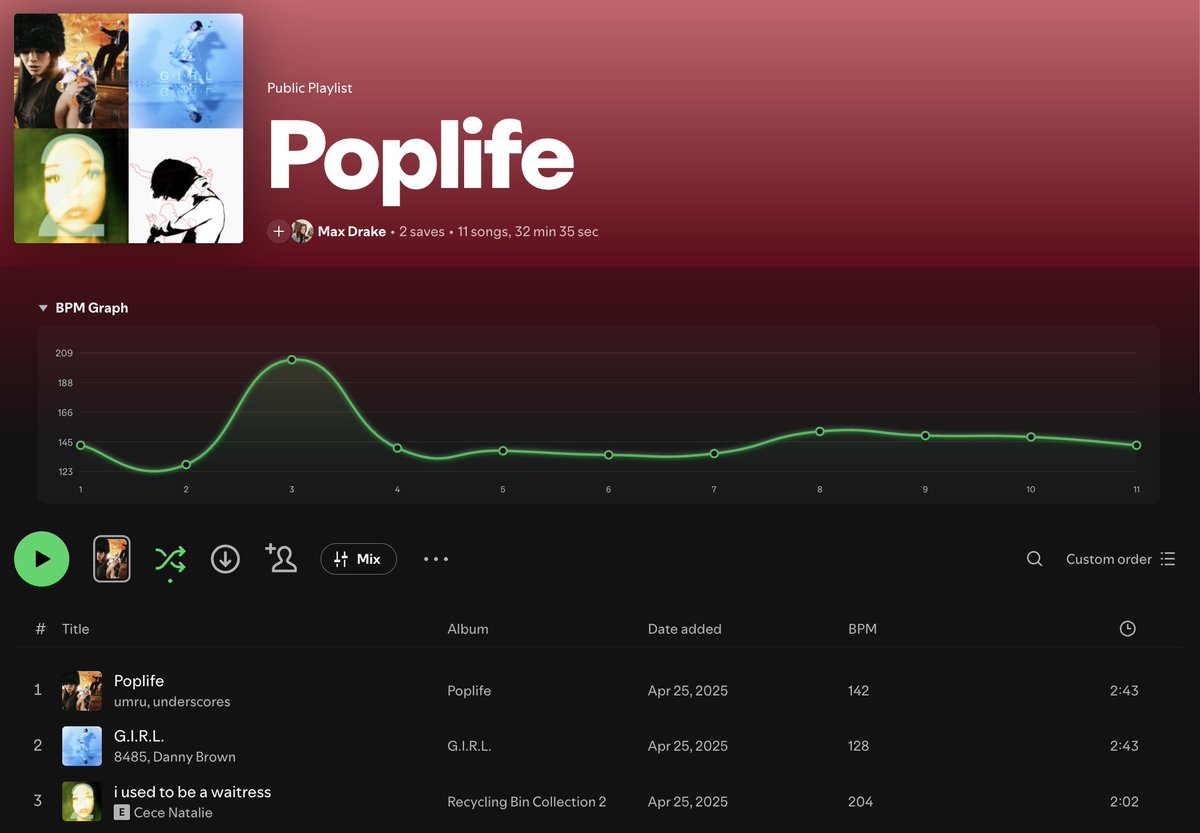Viewport: 1200px width, 833px height.
Task: Click graph point for track 6
Action: [608, 455]
